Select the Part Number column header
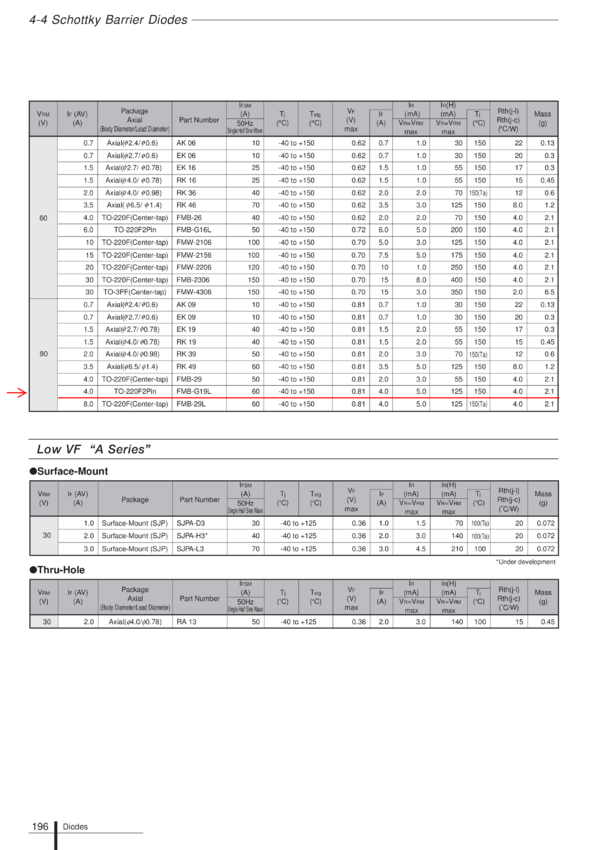 tap(199, 120)
